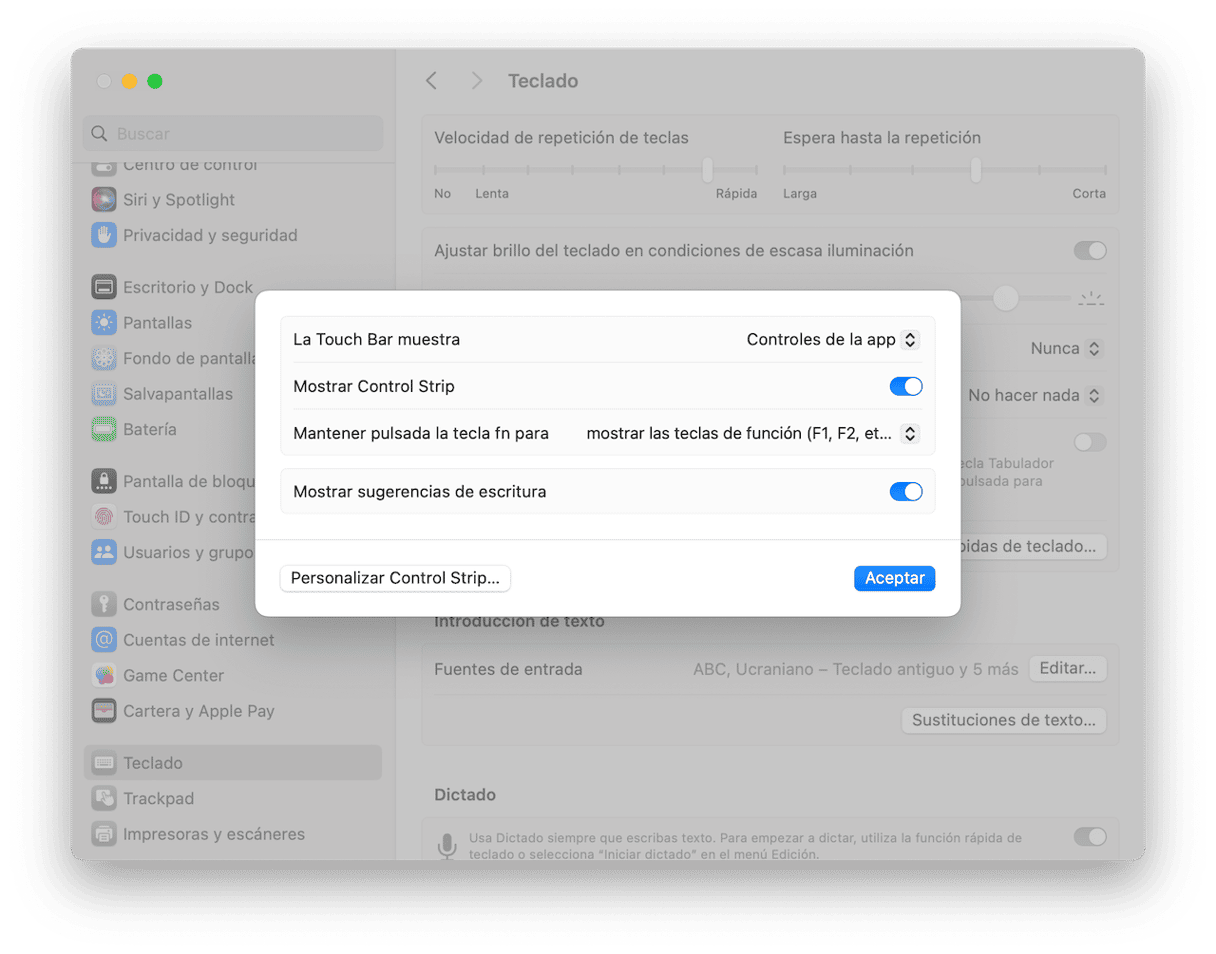The width and height of the screenshot is (1216, 954).
Task: Adjust keyboard brightness slider knob
Action: [x=1005, y=297]
